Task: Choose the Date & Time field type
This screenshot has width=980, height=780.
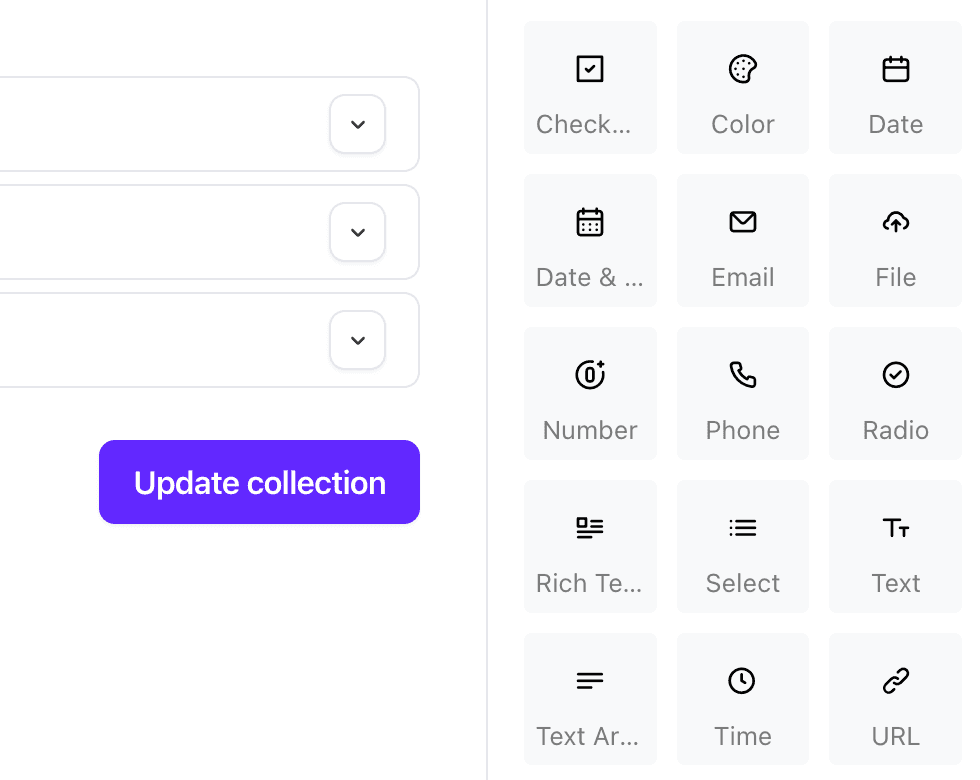Action: point(590,240)
